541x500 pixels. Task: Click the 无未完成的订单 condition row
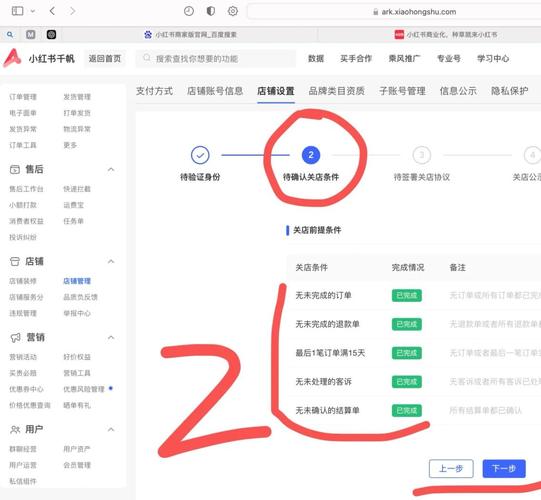(x=414, y=295)
